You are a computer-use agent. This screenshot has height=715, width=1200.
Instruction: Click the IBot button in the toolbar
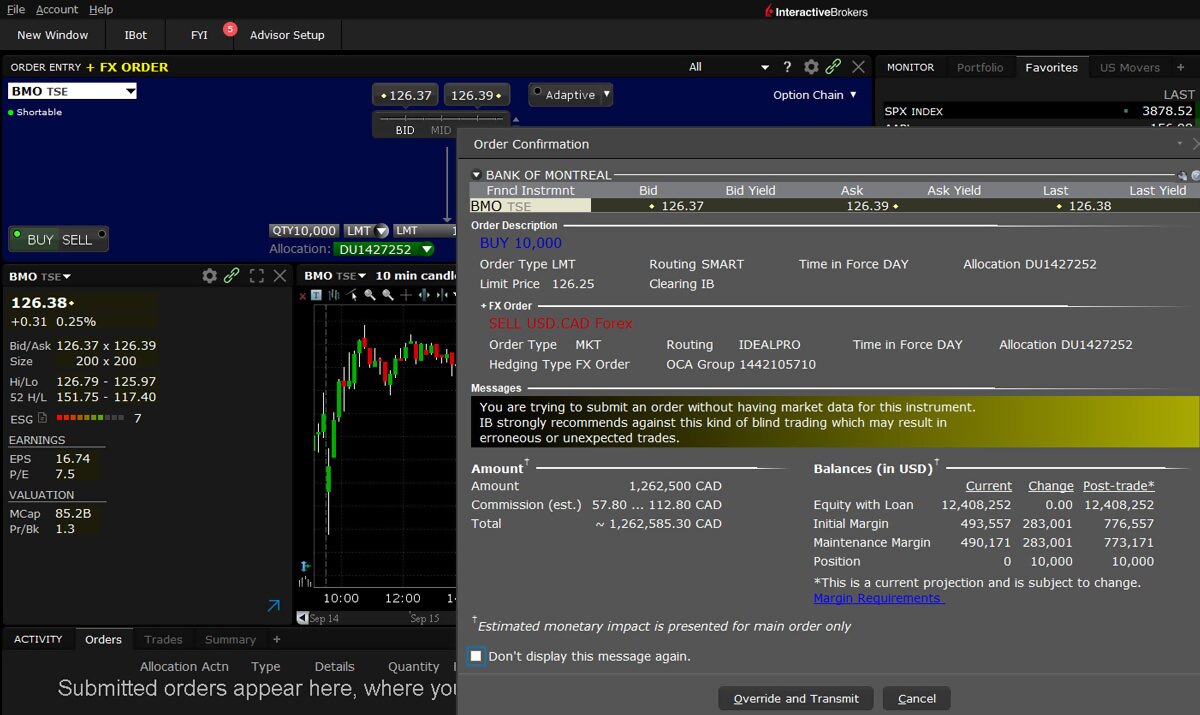134,34
